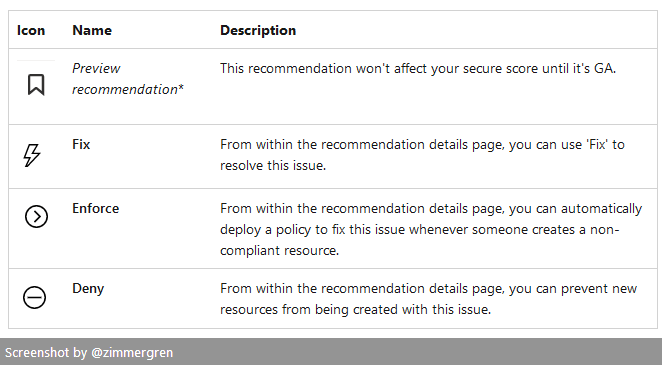The image size is (662, 365).
Task: Click the bold Fix name label
Action: coord(81,144)
